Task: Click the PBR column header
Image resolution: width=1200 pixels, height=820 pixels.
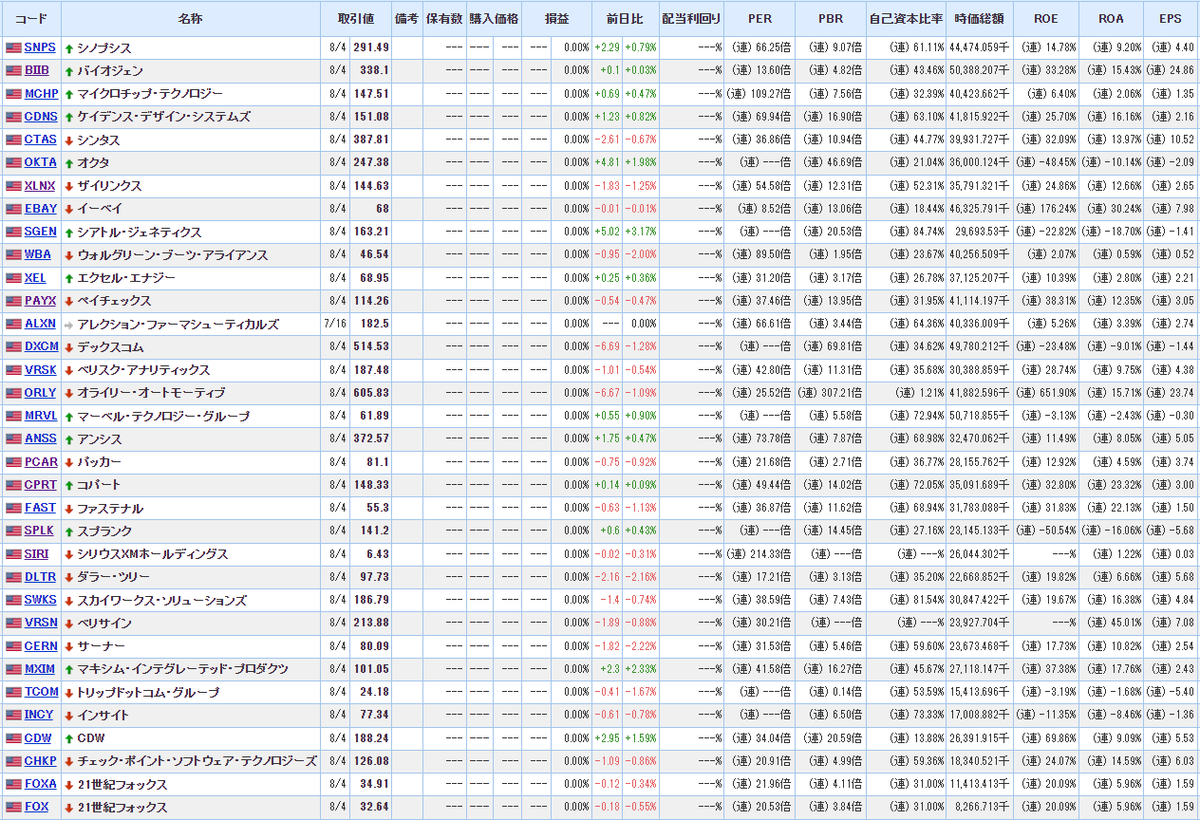Action: 831,19
